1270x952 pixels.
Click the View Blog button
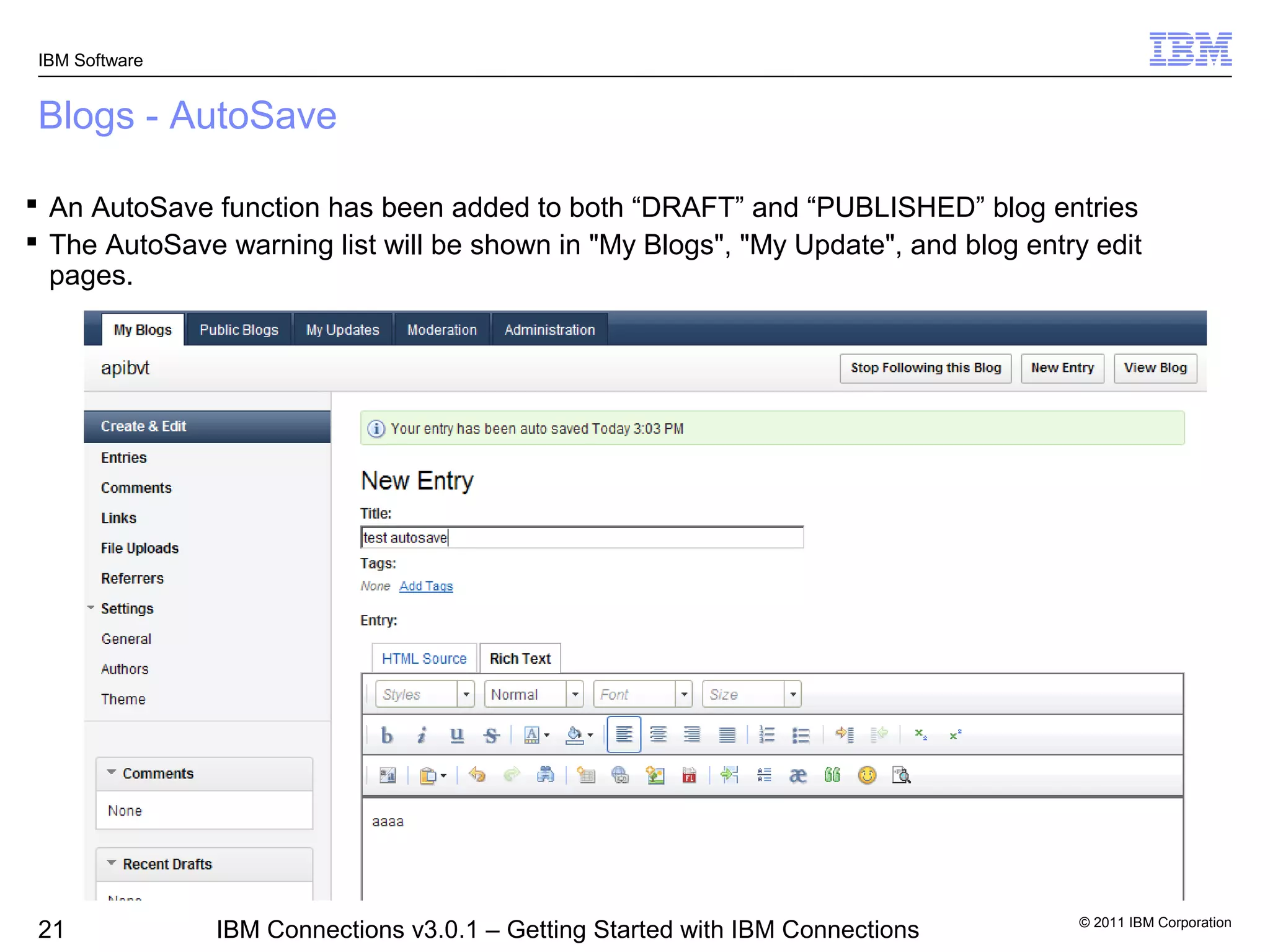pyautogui.click(x=1155, y=368)
